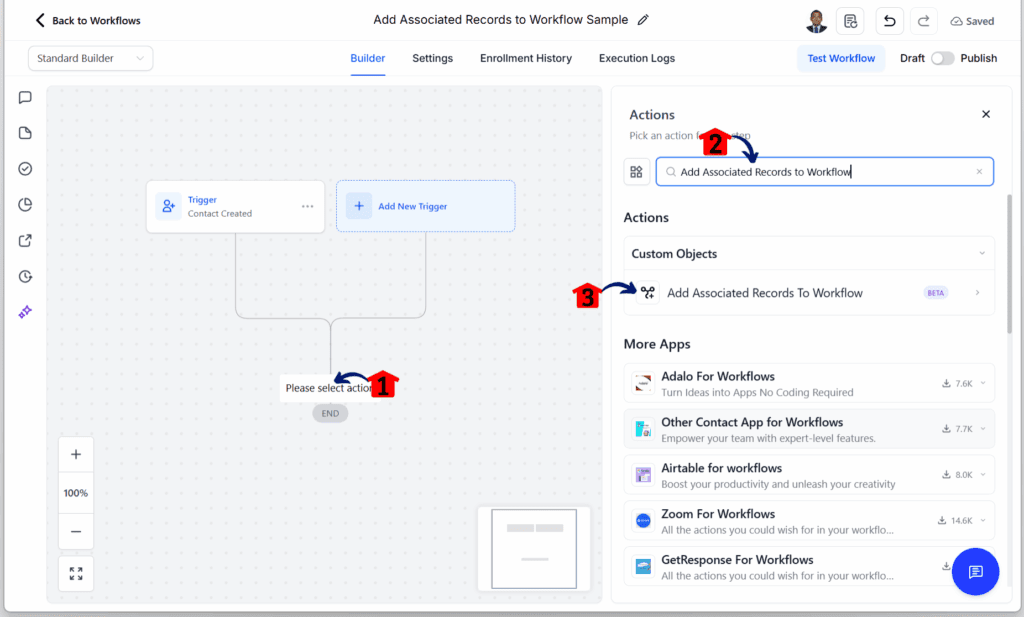Image resolution: width=1024 pixels, height=617 pixels.
Task: Click the purple AI sparkle sidebar icon
Action: (x=24, y=312)
